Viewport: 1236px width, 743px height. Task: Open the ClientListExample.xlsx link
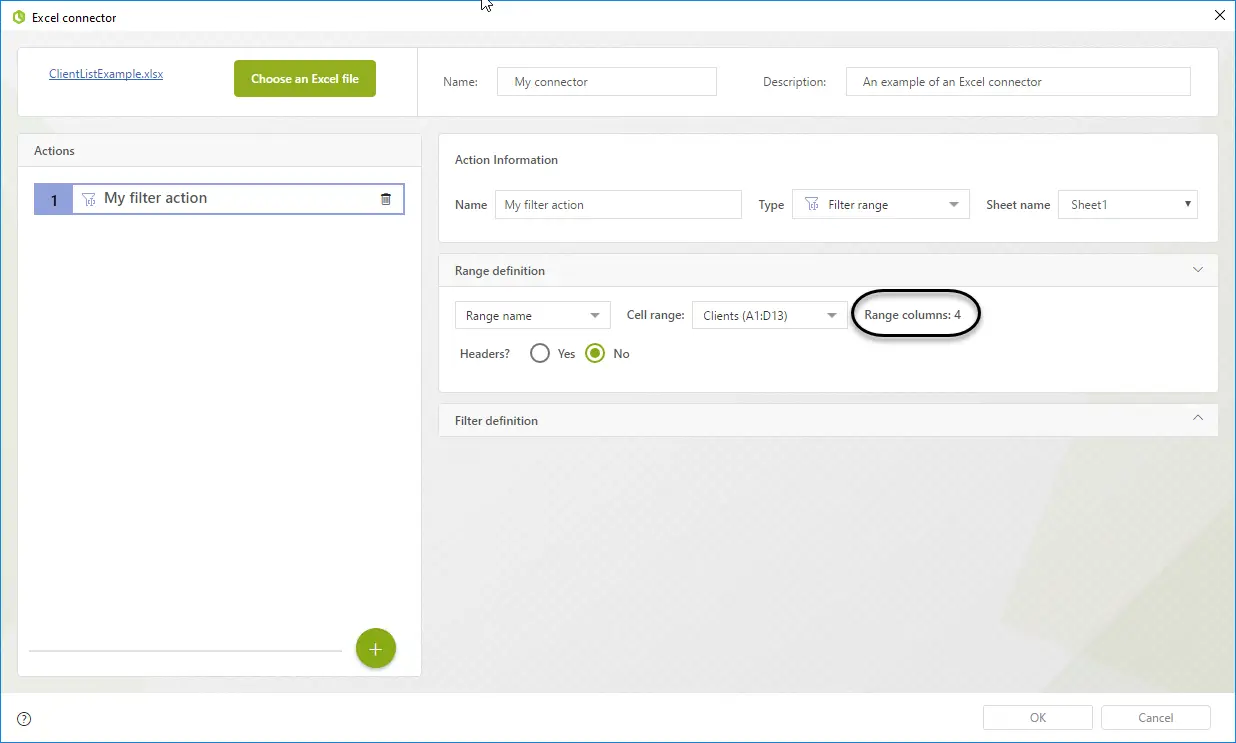pyautogui.click(x=106, y=74)
